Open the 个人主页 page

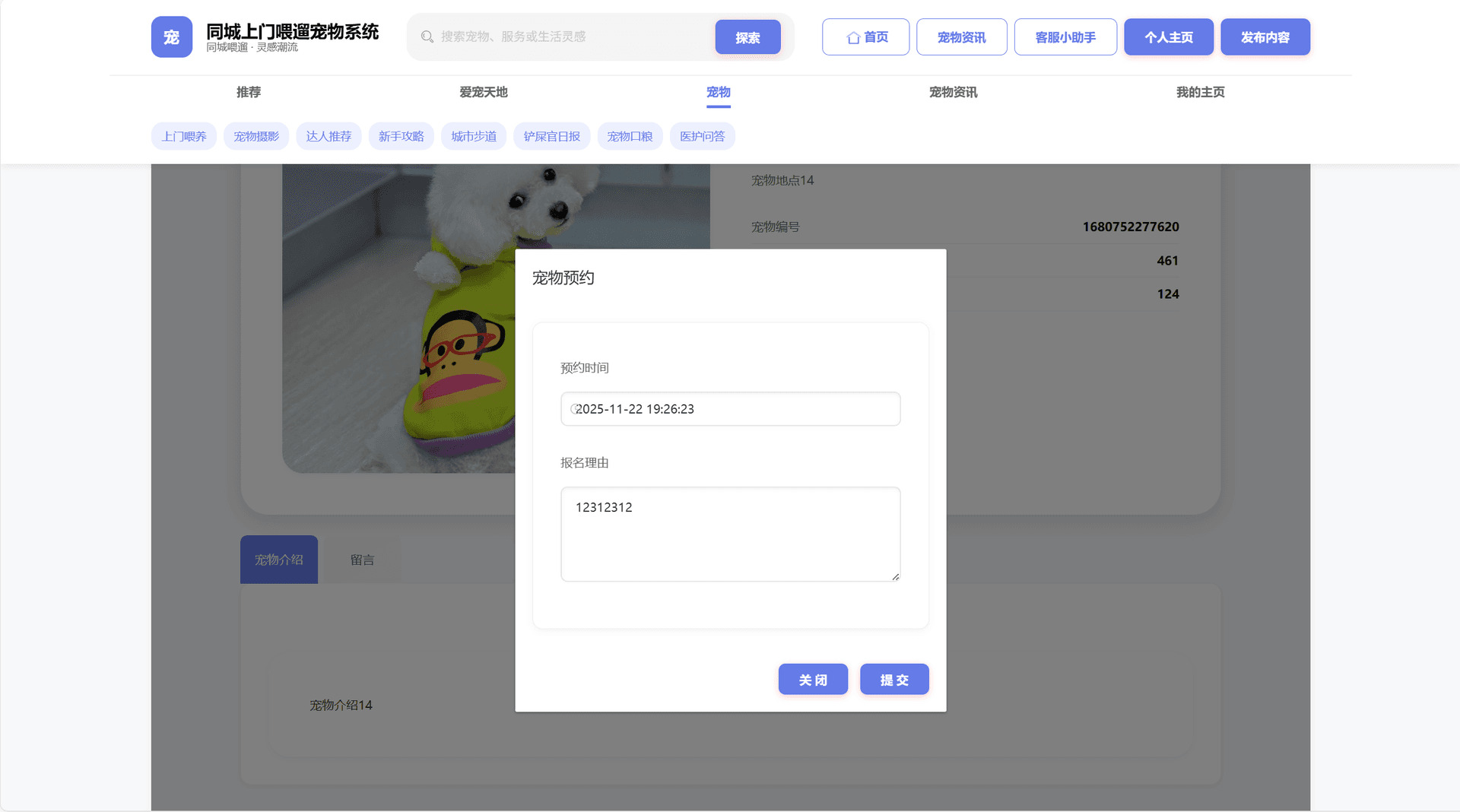pos(1169,36)
